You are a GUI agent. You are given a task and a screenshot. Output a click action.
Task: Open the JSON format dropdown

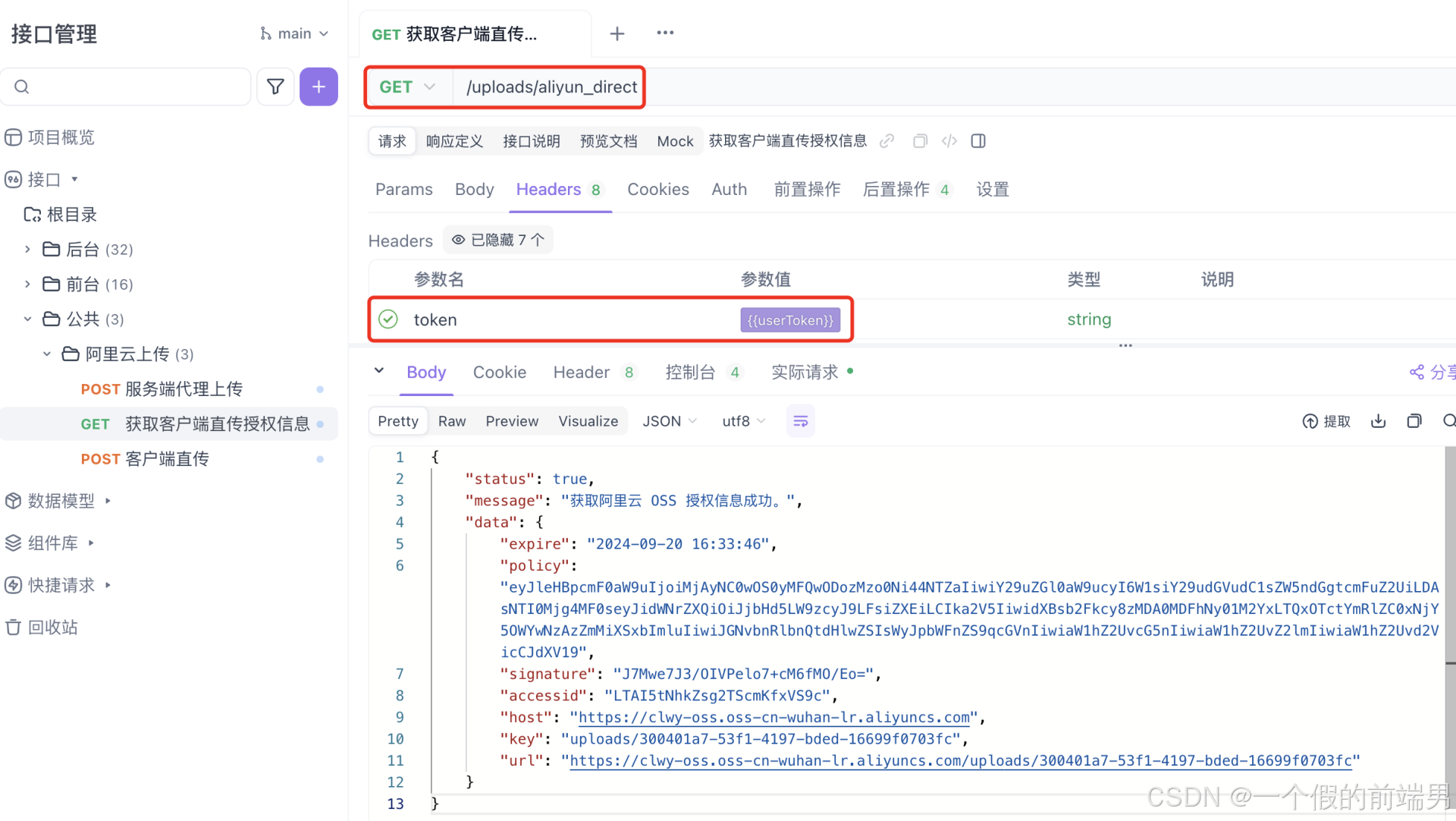point(669,421)
